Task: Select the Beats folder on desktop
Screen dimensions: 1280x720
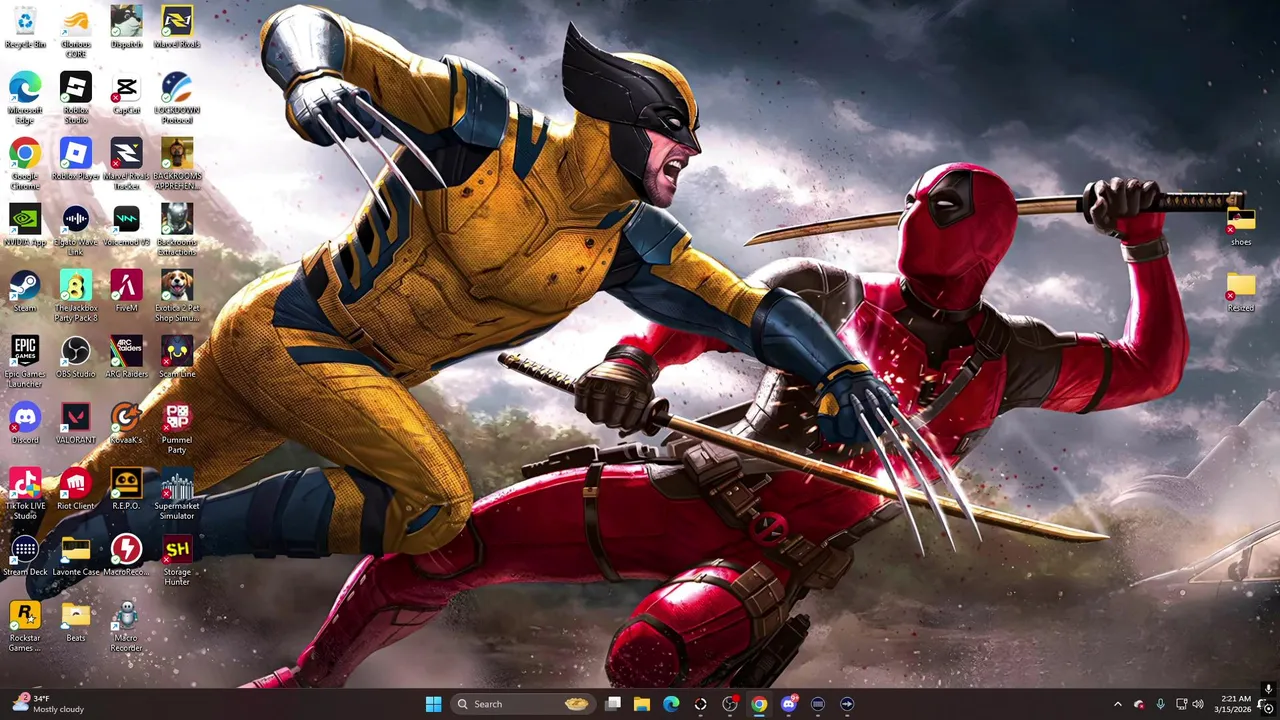Action: point(75,621)
